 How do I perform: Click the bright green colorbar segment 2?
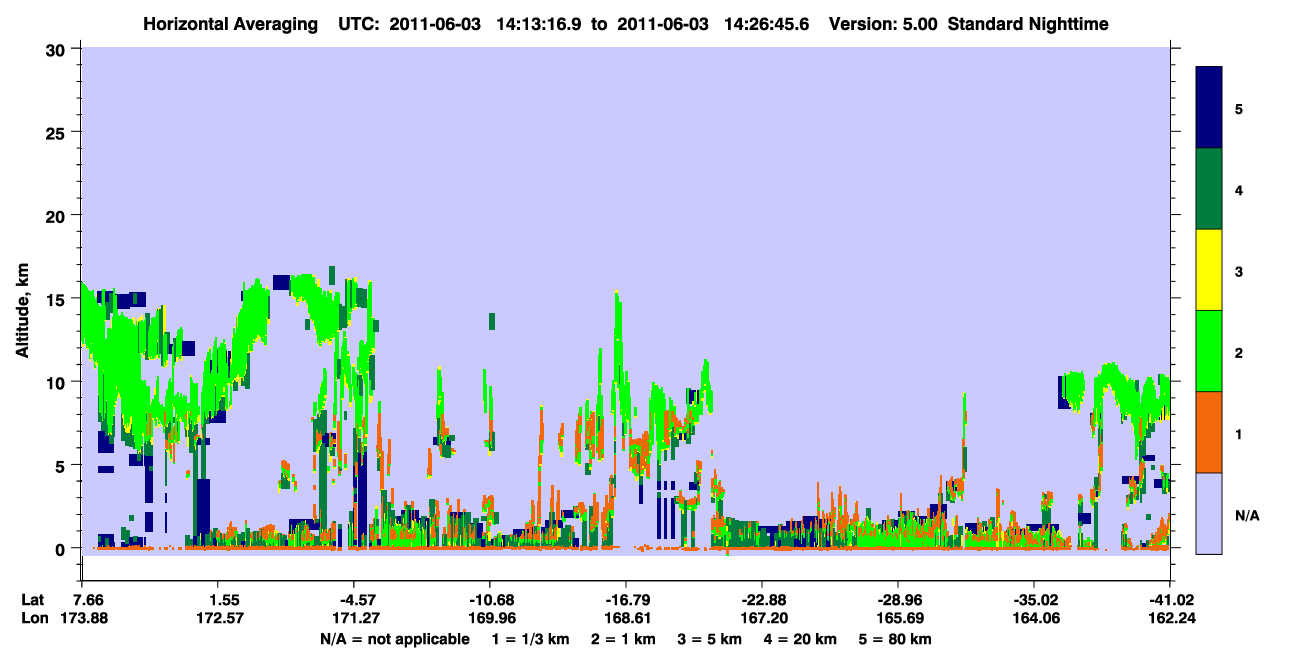coord(1209,350)
